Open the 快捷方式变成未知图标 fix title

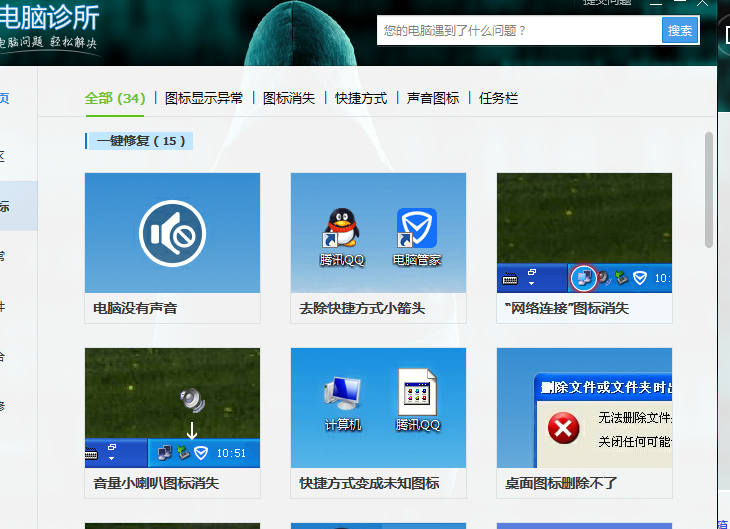point(369,483)
